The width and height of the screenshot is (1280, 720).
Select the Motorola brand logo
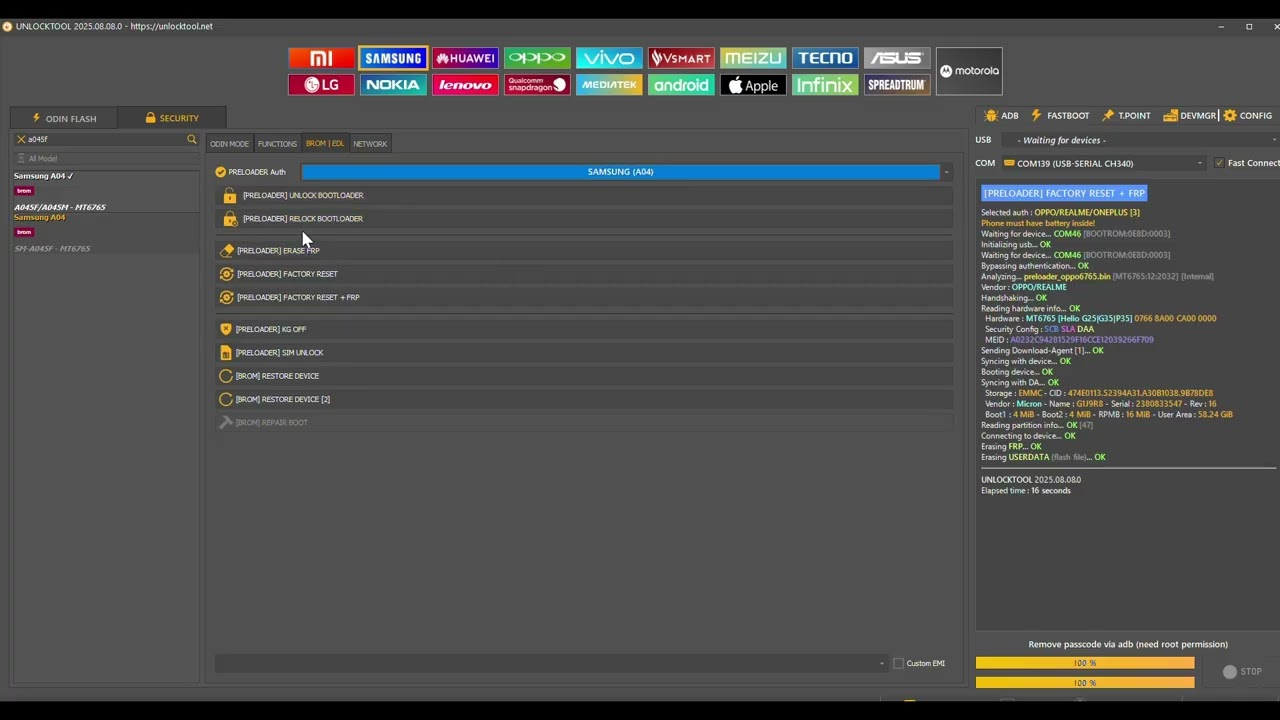pos(969,71)
